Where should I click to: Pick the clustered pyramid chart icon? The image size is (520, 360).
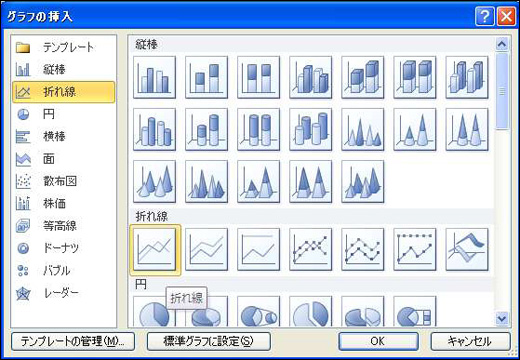pyautogui.click(x=206, y=181)
